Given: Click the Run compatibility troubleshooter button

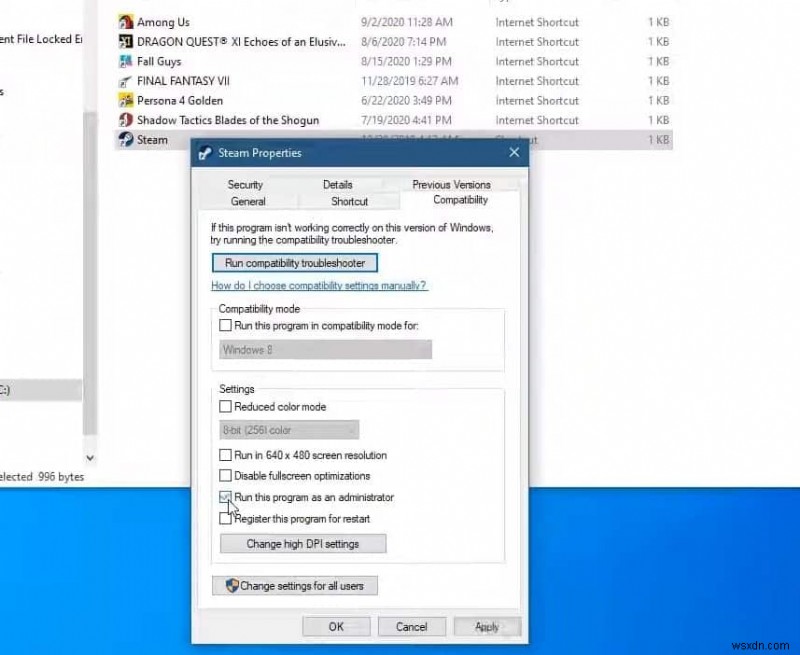Looking at the screenshot, I should (x=294, y=262).
